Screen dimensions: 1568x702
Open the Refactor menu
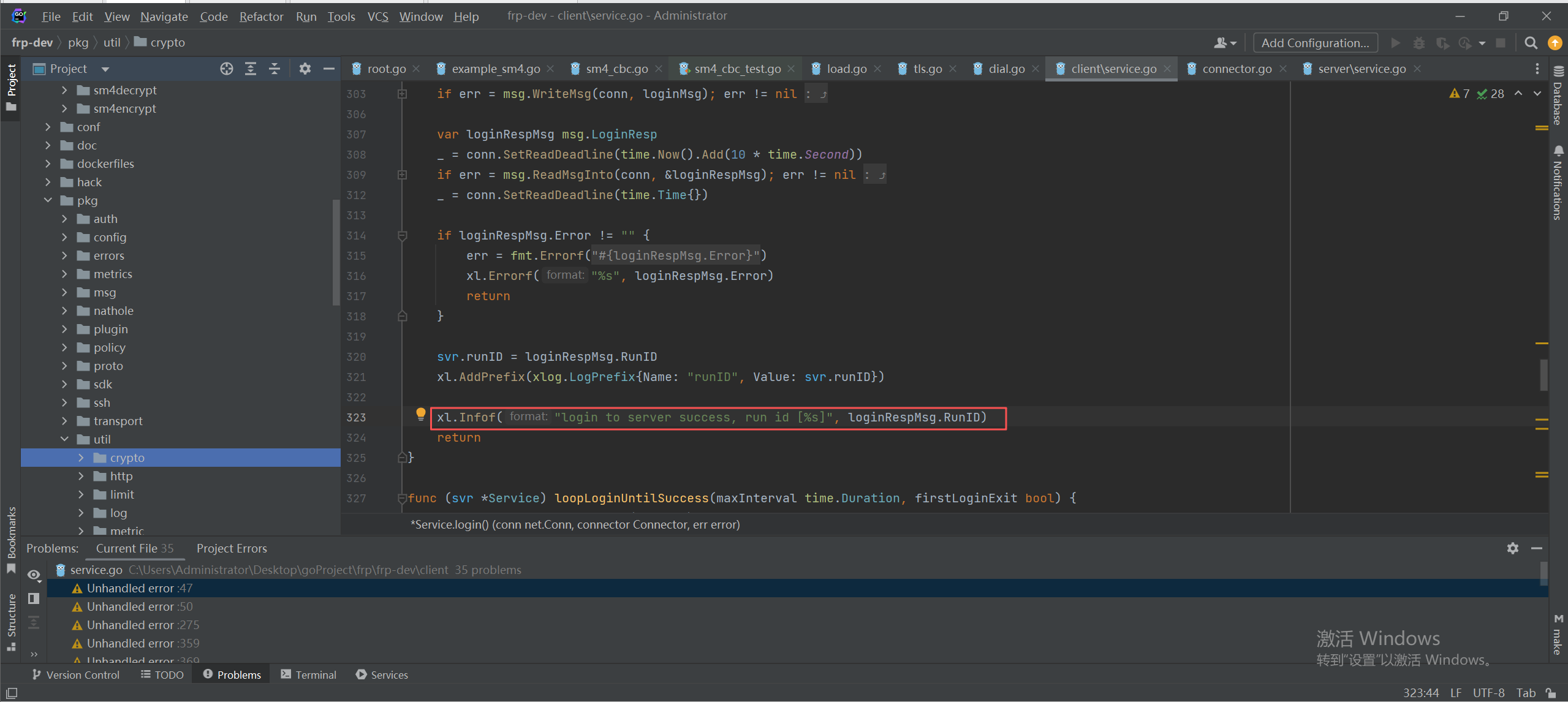tap(261, 17)
